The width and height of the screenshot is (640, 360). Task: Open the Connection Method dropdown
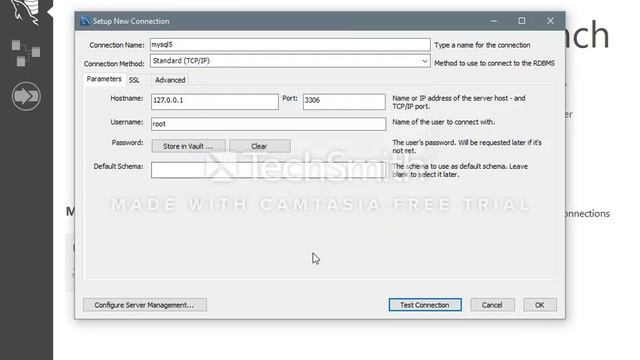click(x=290, y=61)
